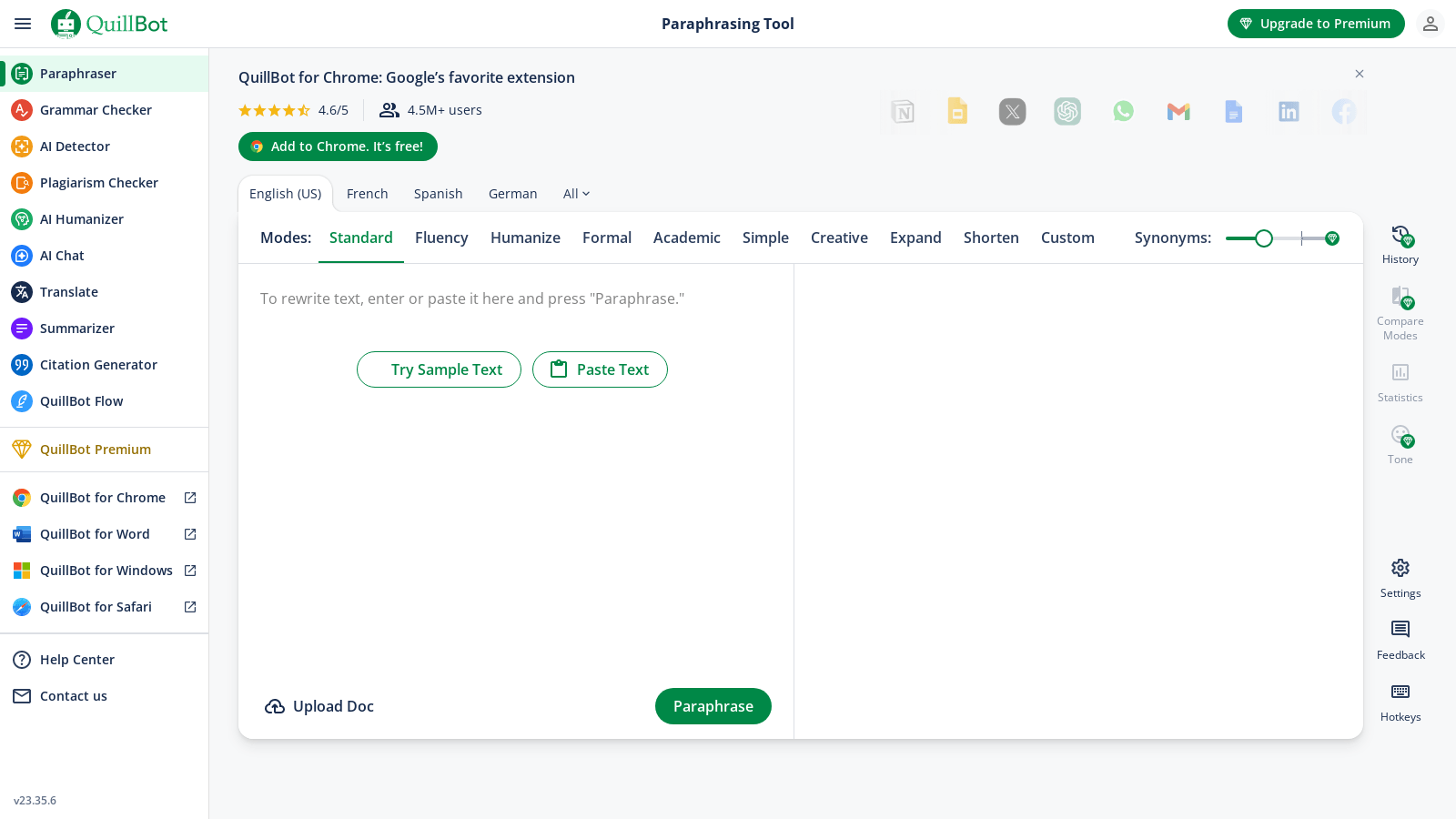The height and width of the screenshot is (819, 1456).
Task: Open Settings gear in right sidebar
Action: 1400,568
